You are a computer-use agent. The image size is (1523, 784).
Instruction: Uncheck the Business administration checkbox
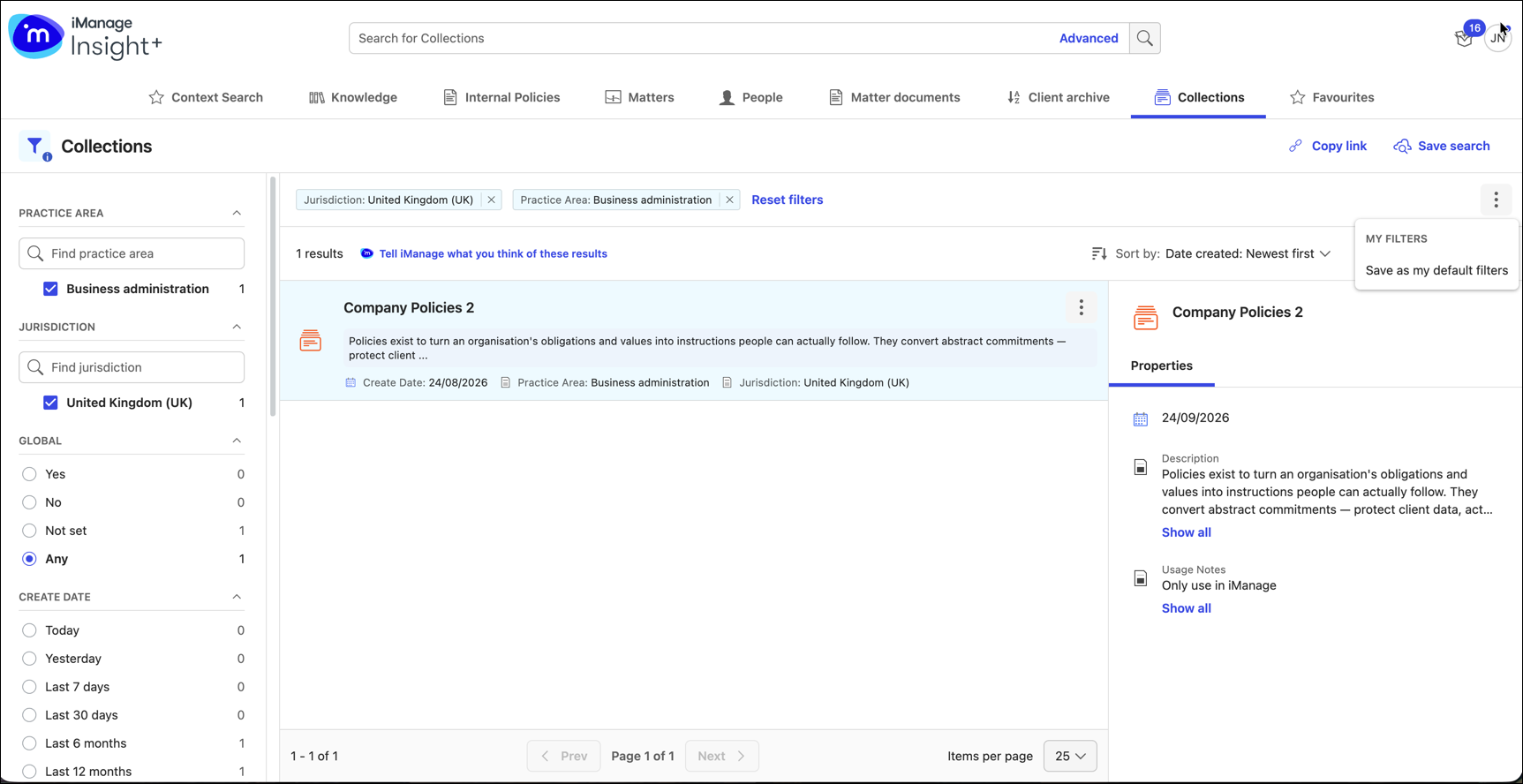point(50,289)
